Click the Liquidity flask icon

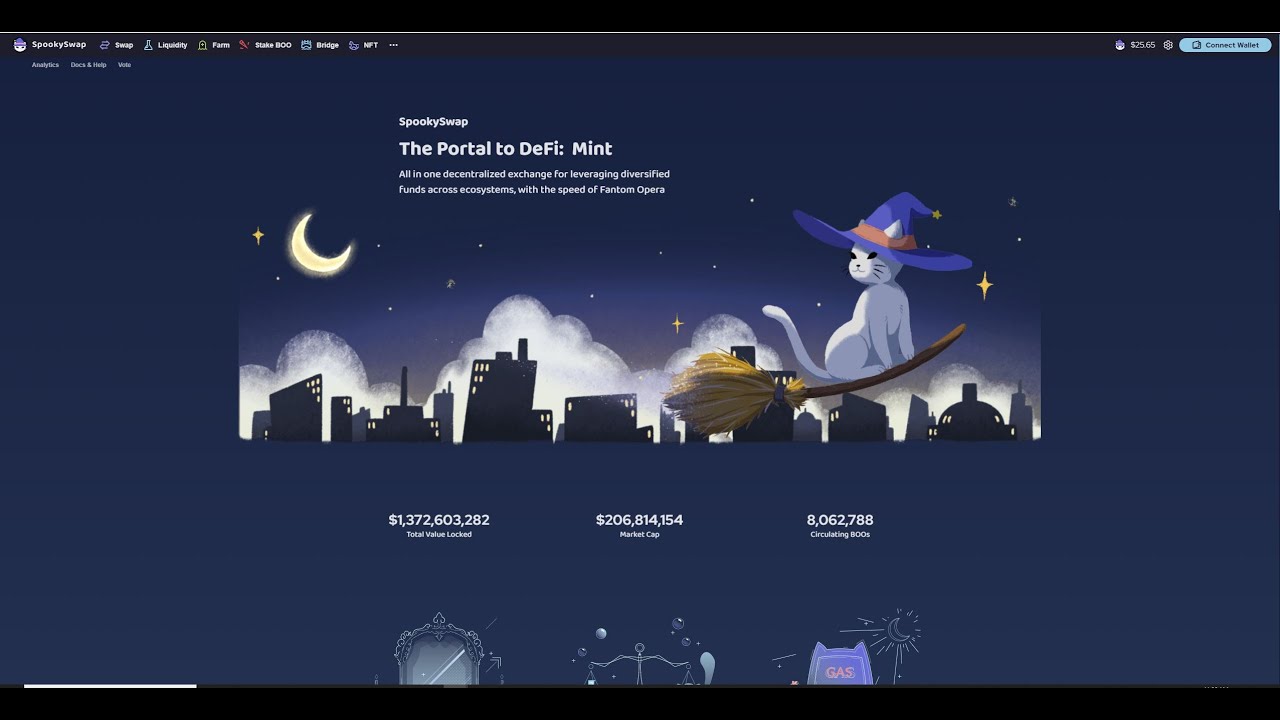click(x=148, y=45)
